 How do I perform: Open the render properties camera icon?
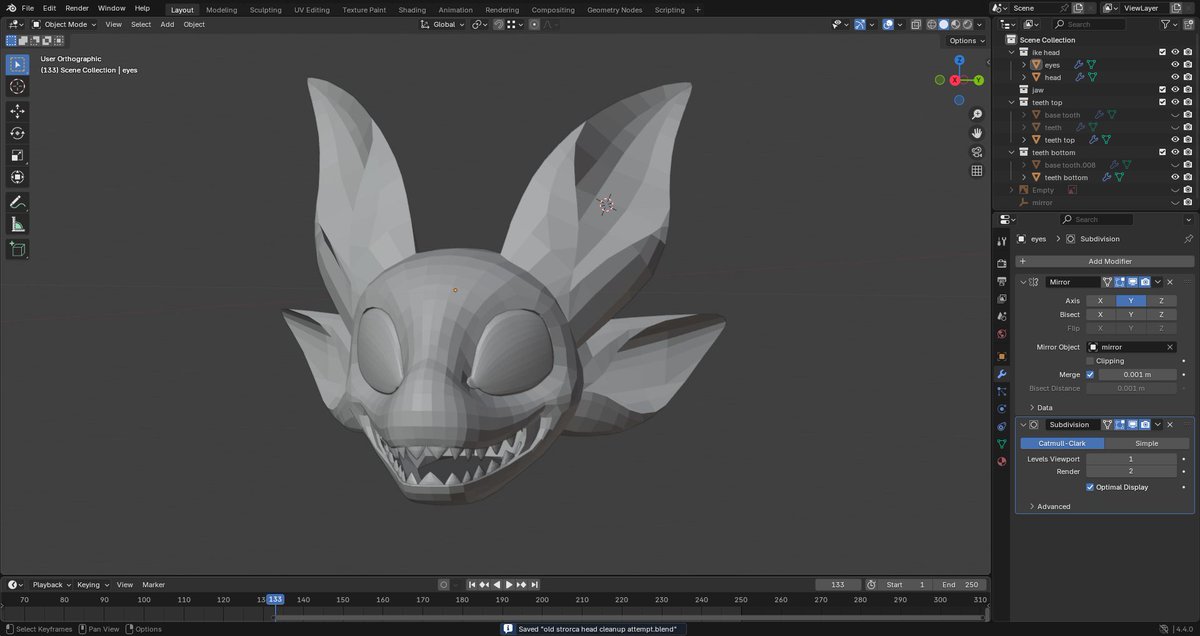pos(1001,262)
